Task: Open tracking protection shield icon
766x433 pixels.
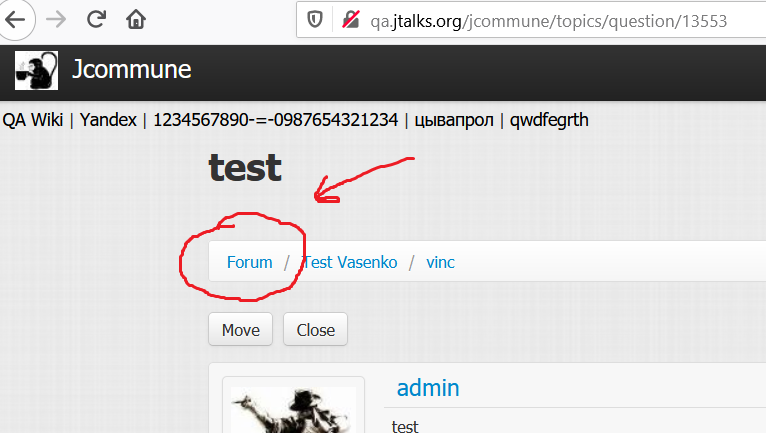Action: pos(315,20)
